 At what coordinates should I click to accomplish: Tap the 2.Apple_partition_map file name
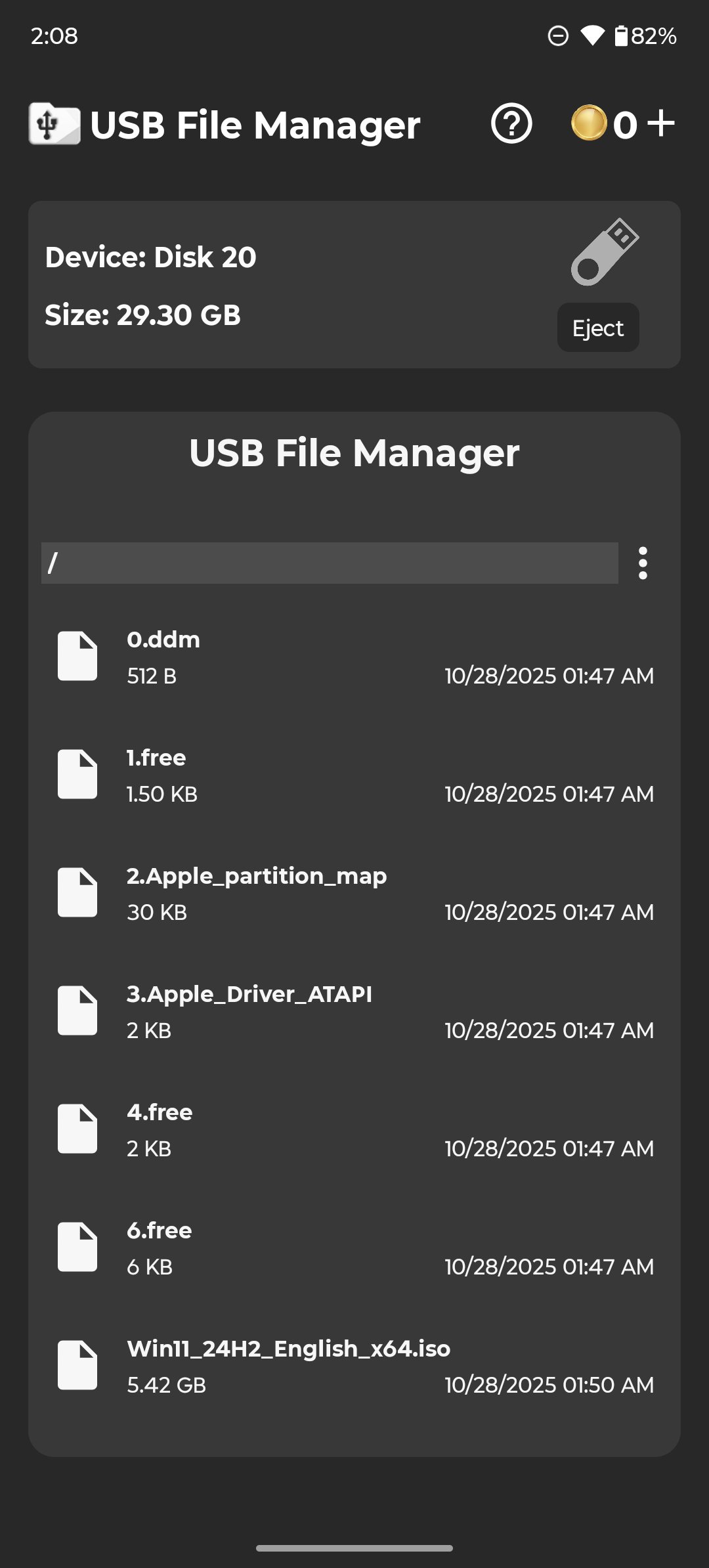[x=257, y=876]
